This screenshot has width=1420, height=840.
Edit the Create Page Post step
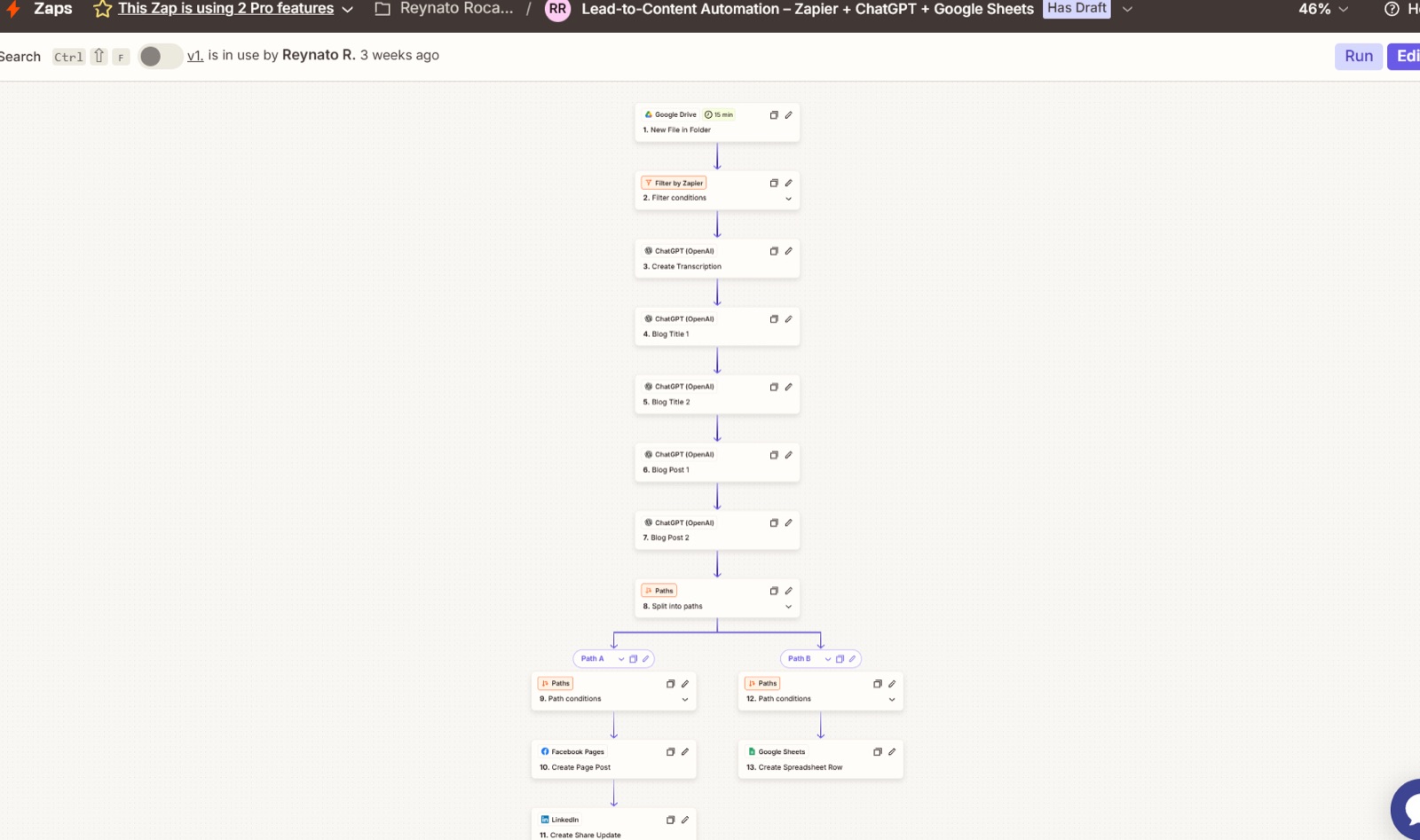pyautogui.click(x=685, y=752)
